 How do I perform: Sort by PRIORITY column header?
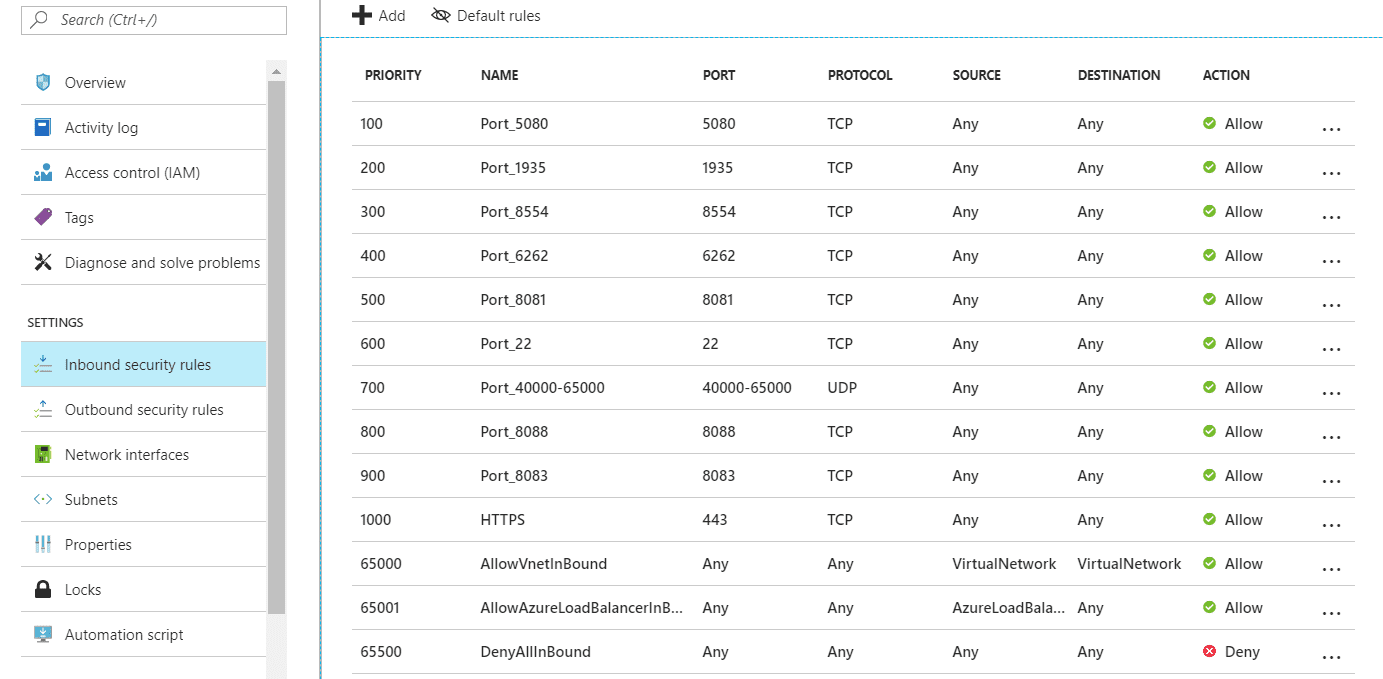[x=393, y=75]
